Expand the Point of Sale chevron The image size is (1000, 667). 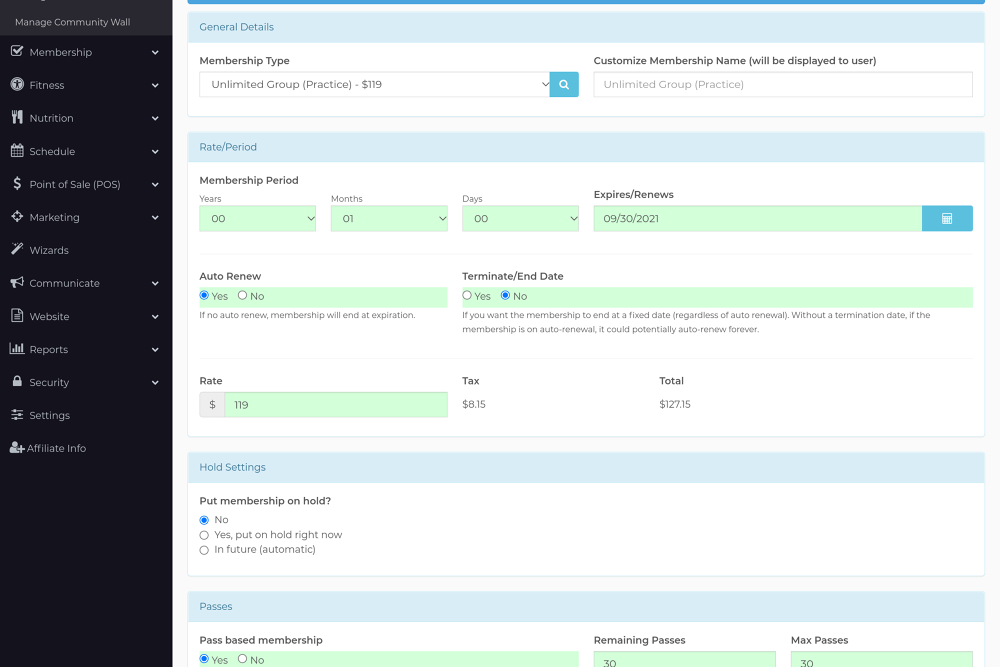[155, 184]
